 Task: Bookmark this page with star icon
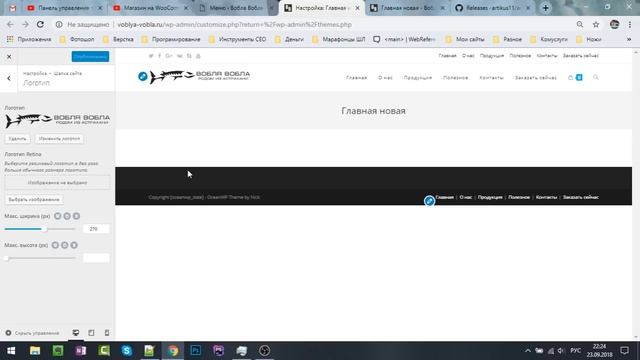[596, 24]
